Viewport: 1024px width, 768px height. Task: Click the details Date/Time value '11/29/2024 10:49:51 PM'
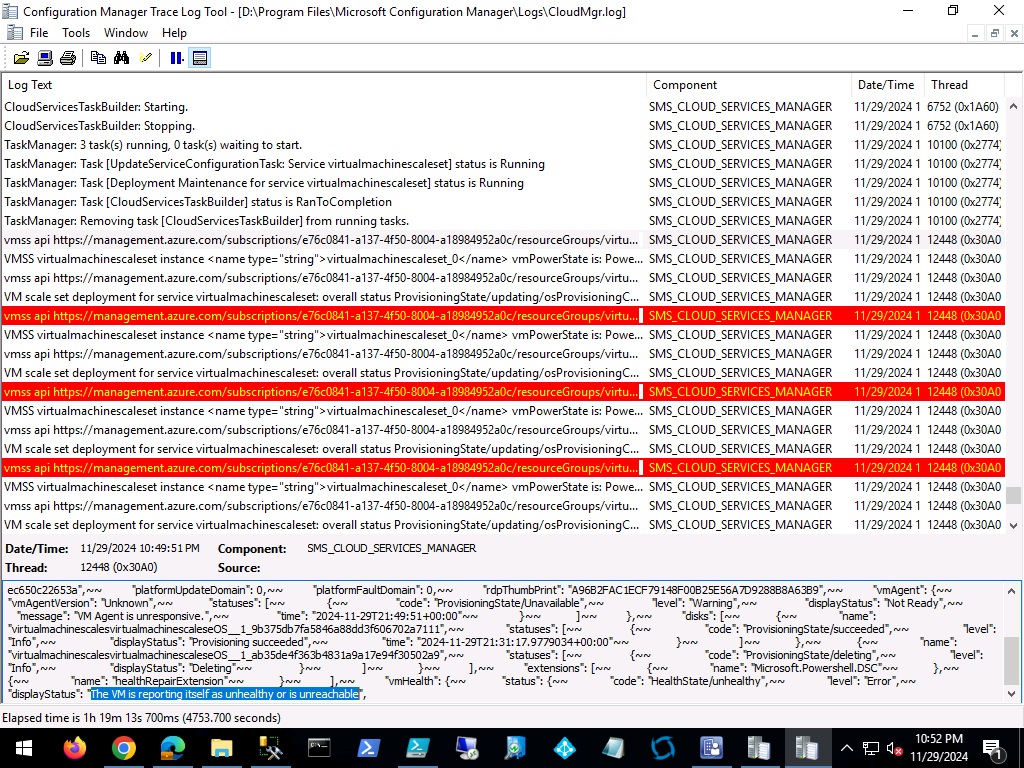pyautogui.click(x=140, y=549)
